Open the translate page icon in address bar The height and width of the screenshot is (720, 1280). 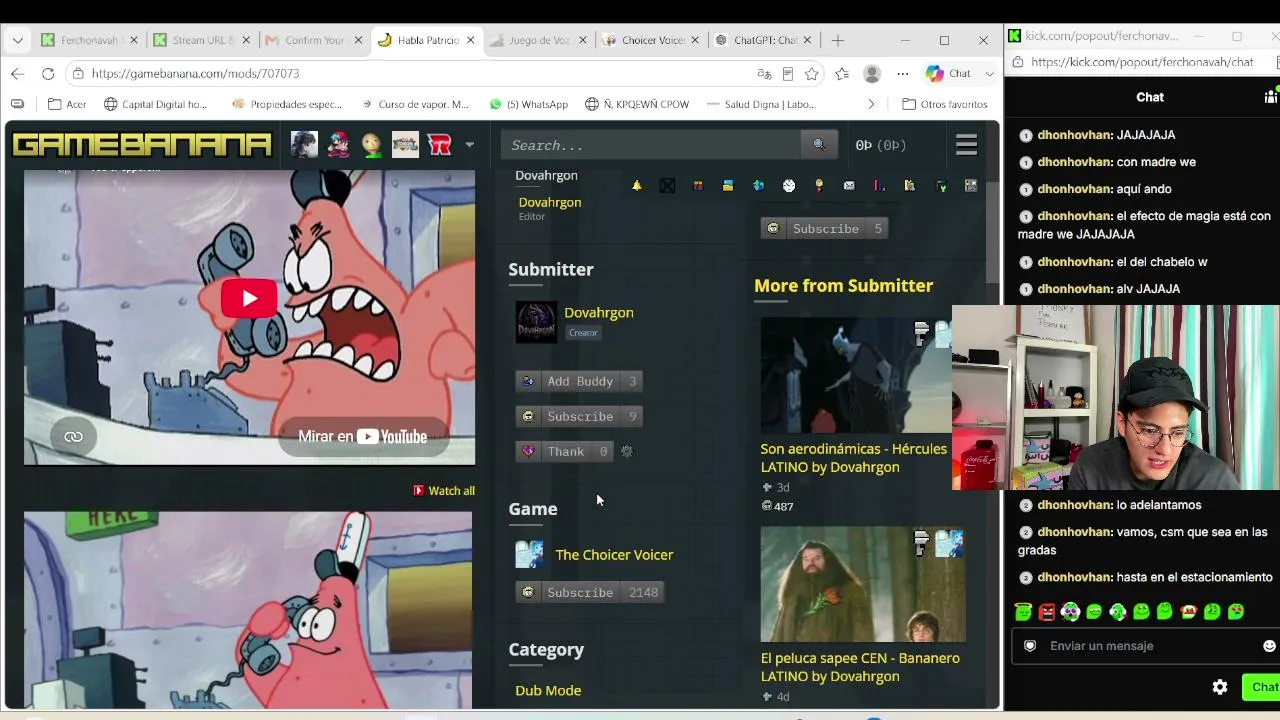[764, 74]
